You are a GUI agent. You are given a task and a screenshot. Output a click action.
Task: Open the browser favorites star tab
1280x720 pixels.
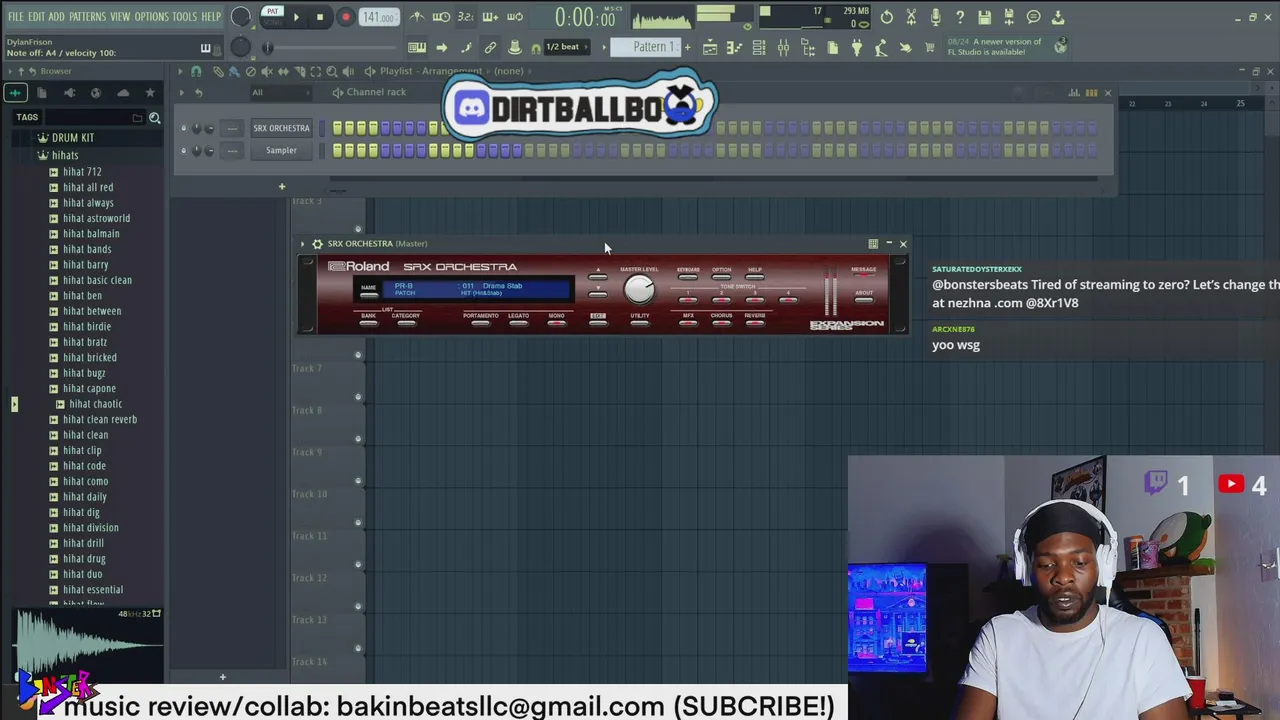click(x=150, y=93)
